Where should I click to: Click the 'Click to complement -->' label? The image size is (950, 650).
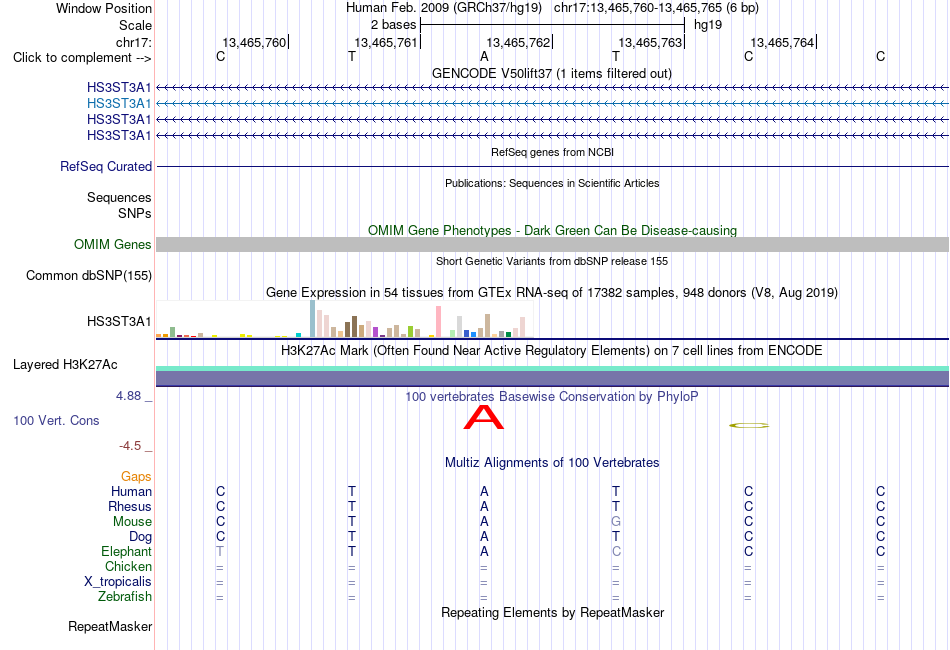pyautogui.click(x=82, y=58)
